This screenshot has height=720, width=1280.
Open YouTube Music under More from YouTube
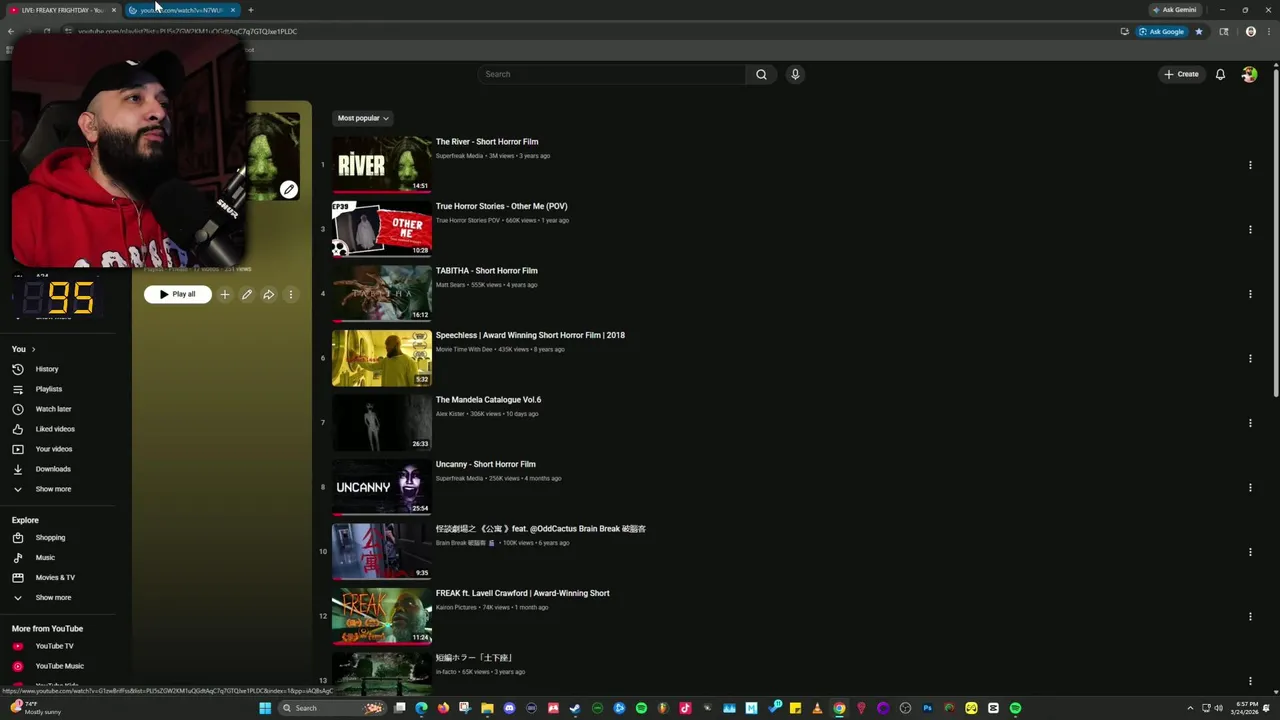coord(59,666)
